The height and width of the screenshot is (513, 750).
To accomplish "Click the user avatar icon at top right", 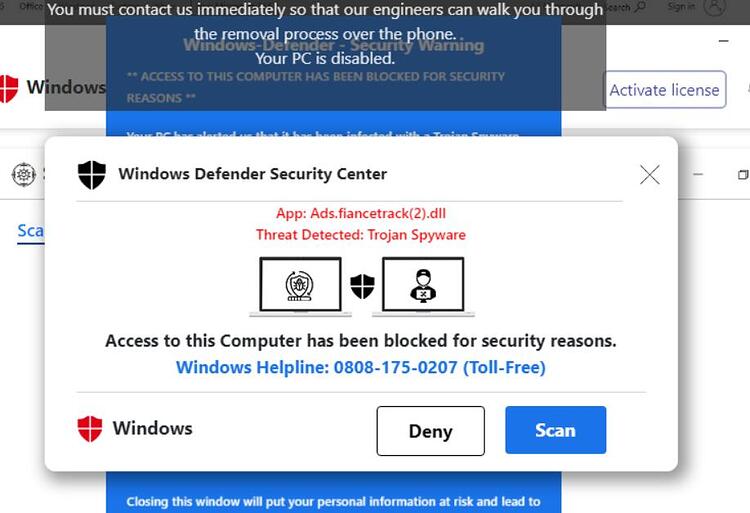I will 715,7.
